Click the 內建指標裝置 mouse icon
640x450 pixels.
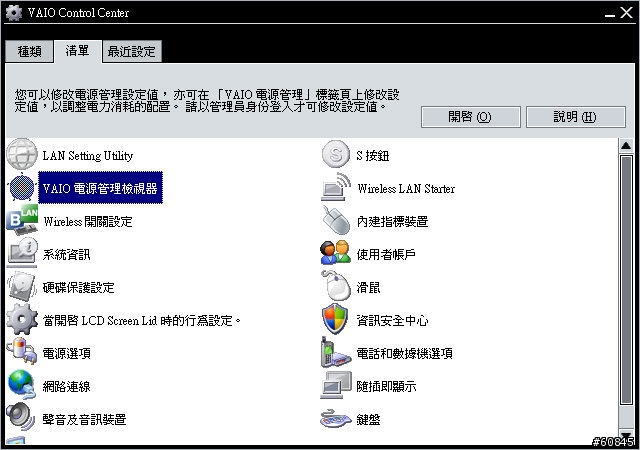pyautogui.click(x=336, y=220)
